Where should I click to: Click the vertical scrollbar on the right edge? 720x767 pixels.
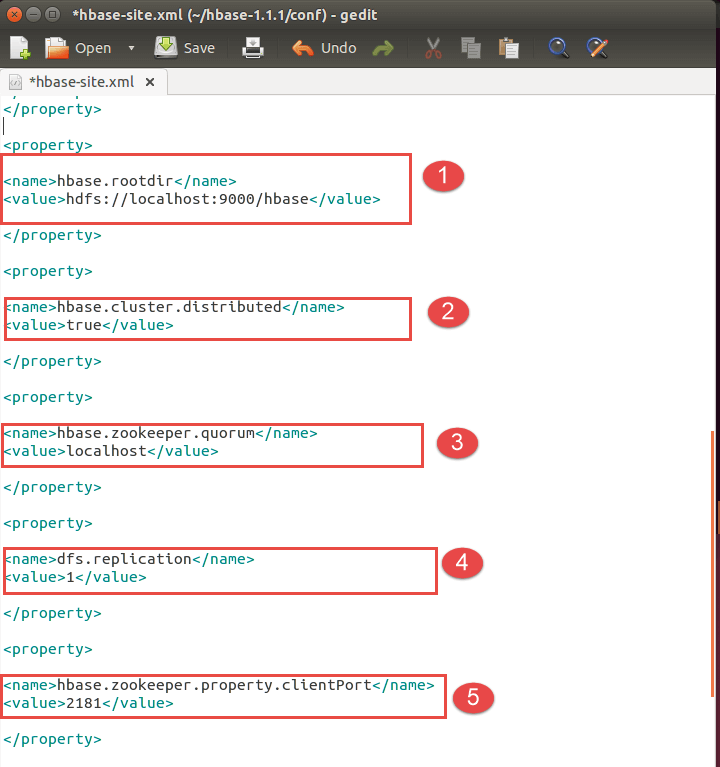[714, 560]
